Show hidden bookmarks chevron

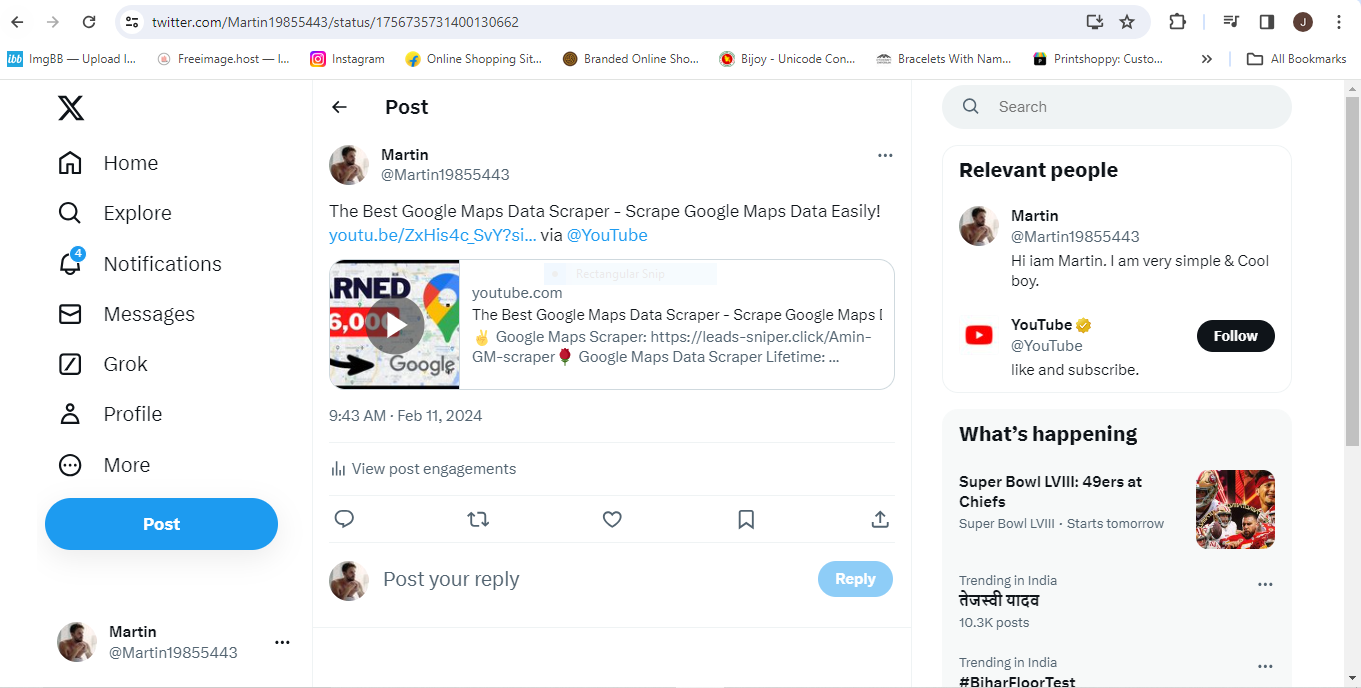pos(1207,59)
